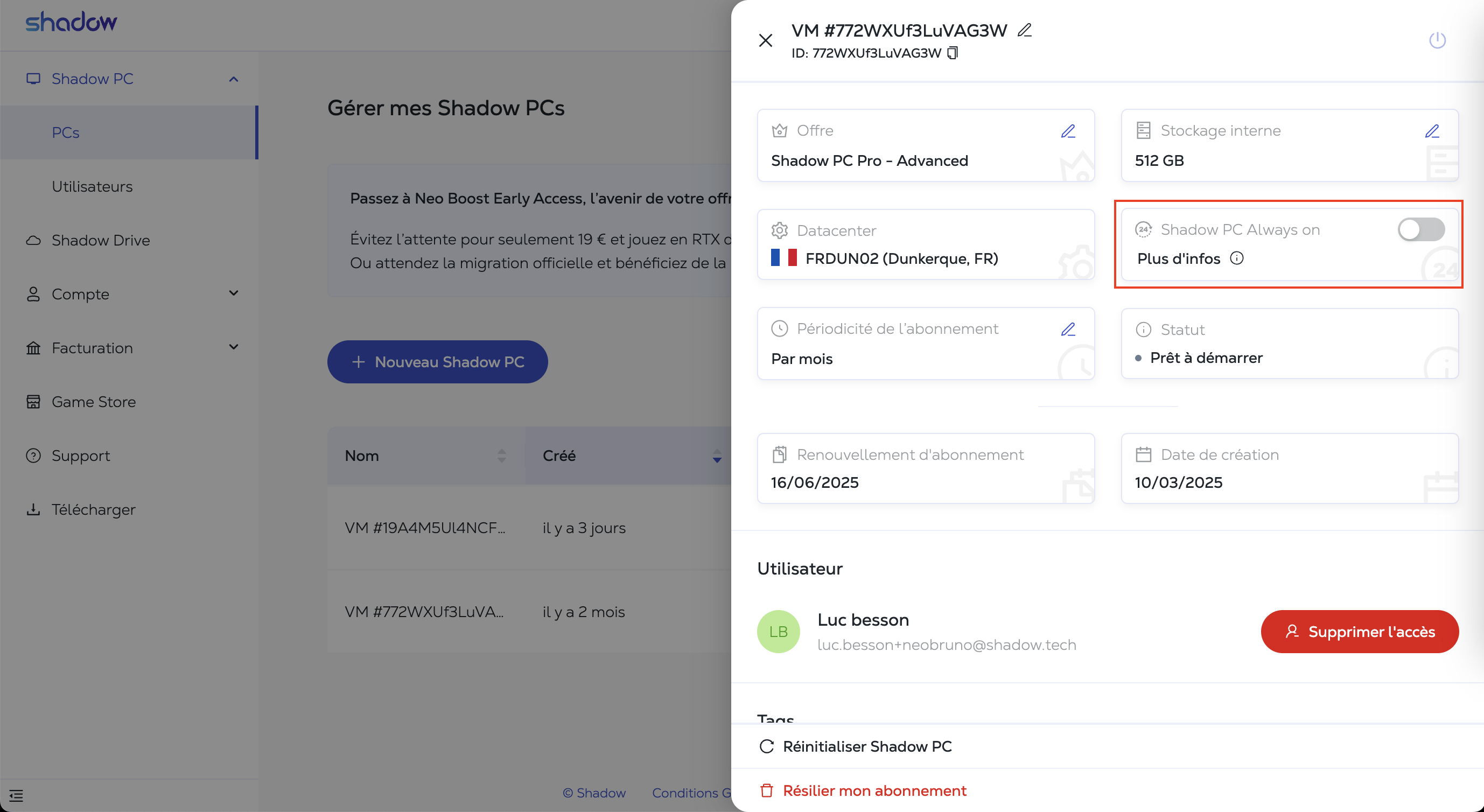Enable the Shadow PC Always on toggle
Screen dimensions: 1484x812
pos(1420,230)
